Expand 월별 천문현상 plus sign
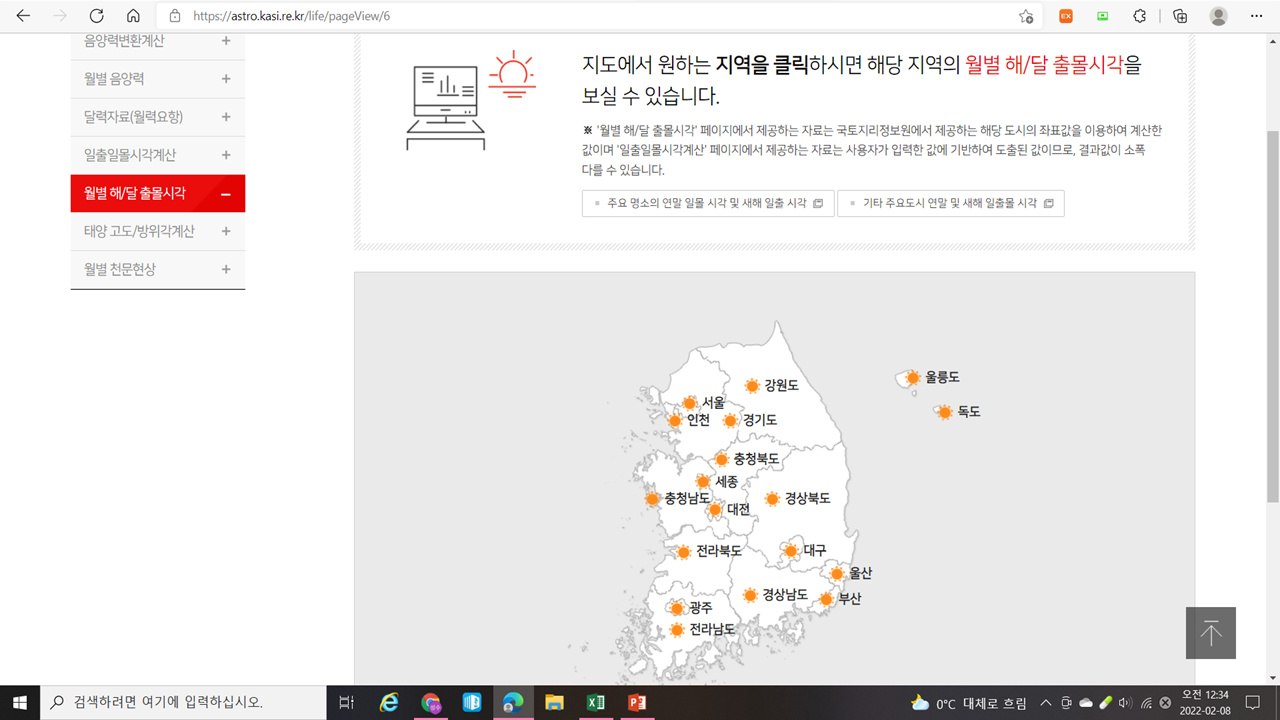This screenshot has height=720, width=1280. pyautogui.click(x=226, y=269)
